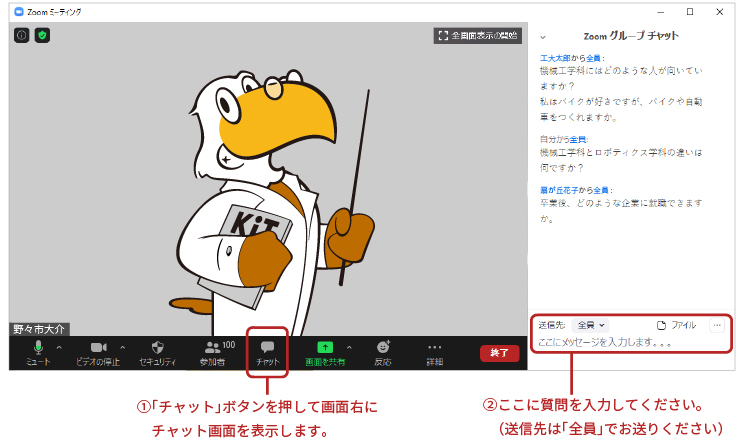Image resolution: width=742 pixels, height=447 pixels.
Task: Start fullscreen with 全画面表示の開始
Action: pos(477,35)
